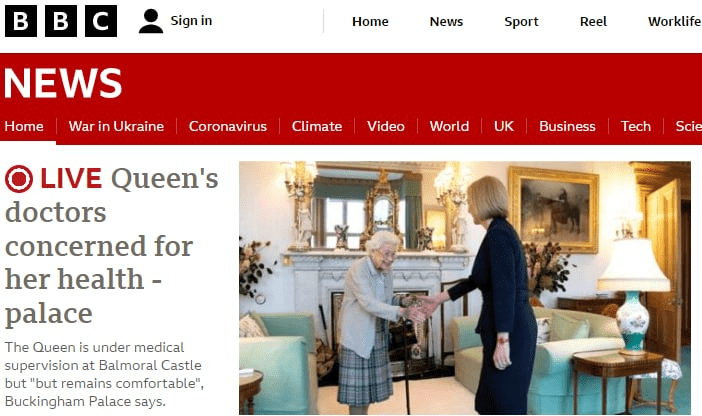Click the red LIVE circle icon
The image size is (702, 416).
[x=19, y=179]
